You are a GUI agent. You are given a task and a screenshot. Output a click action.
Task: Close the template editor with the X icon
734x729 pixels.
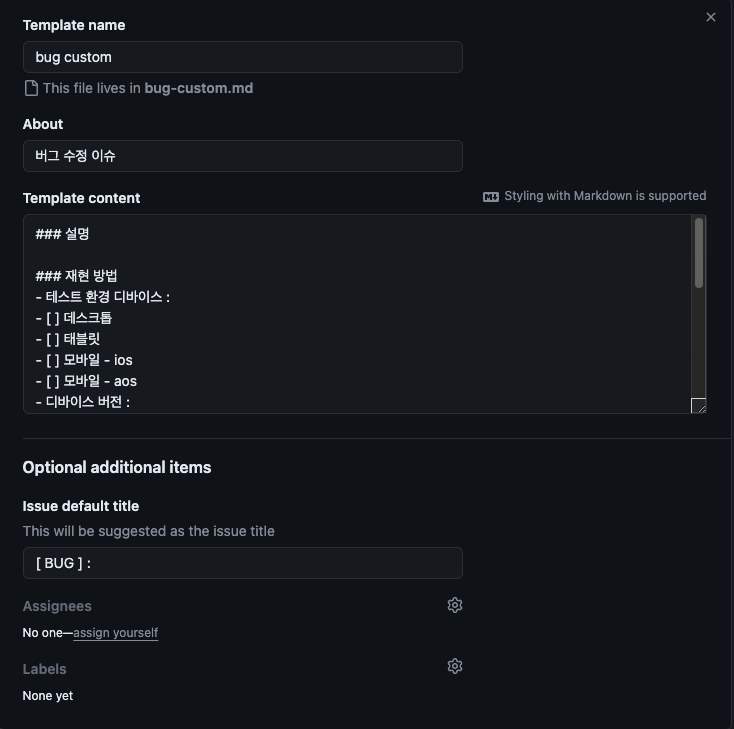pos(711,17)
